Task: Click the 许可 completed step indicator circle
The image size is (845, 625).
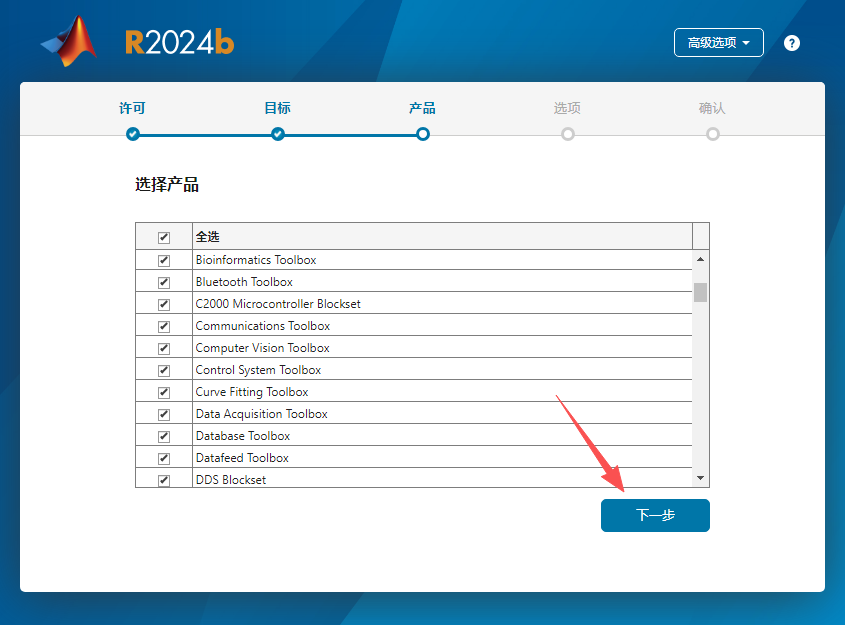Action: click(x=132, y=133)
